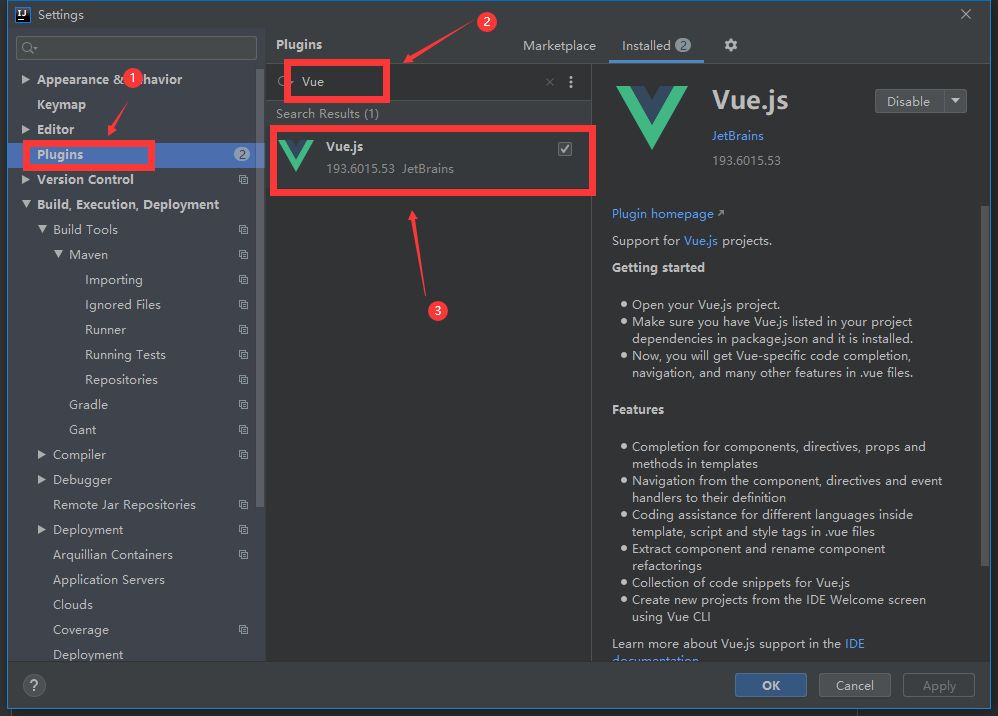998x716 pixels.
Task: Click the Importing project-level icon
Action: [243, 279]
